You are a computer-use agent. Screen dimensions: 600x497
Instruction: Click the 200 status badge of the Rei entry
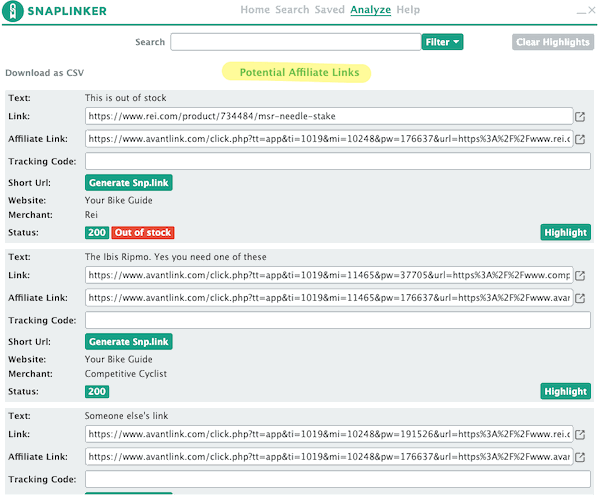coord(97,233)
